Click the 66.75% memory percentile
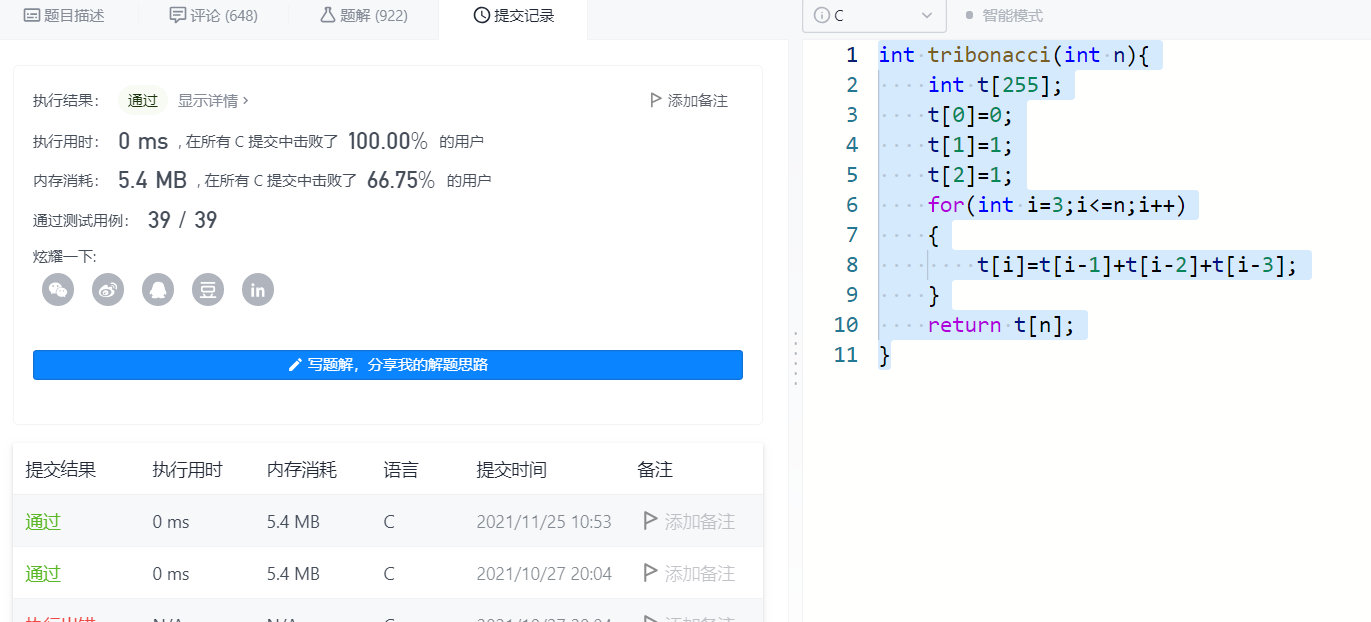The width and height of the screenshot is (1371, 622). pyautogui.click(x=401, y=180)
